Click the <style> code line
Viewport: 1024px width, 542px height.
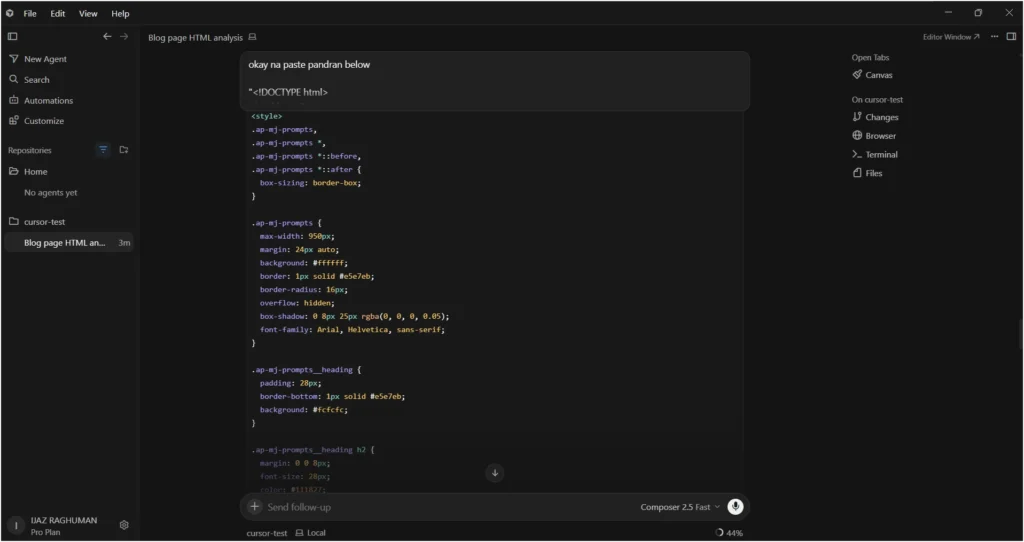[267, 116]
